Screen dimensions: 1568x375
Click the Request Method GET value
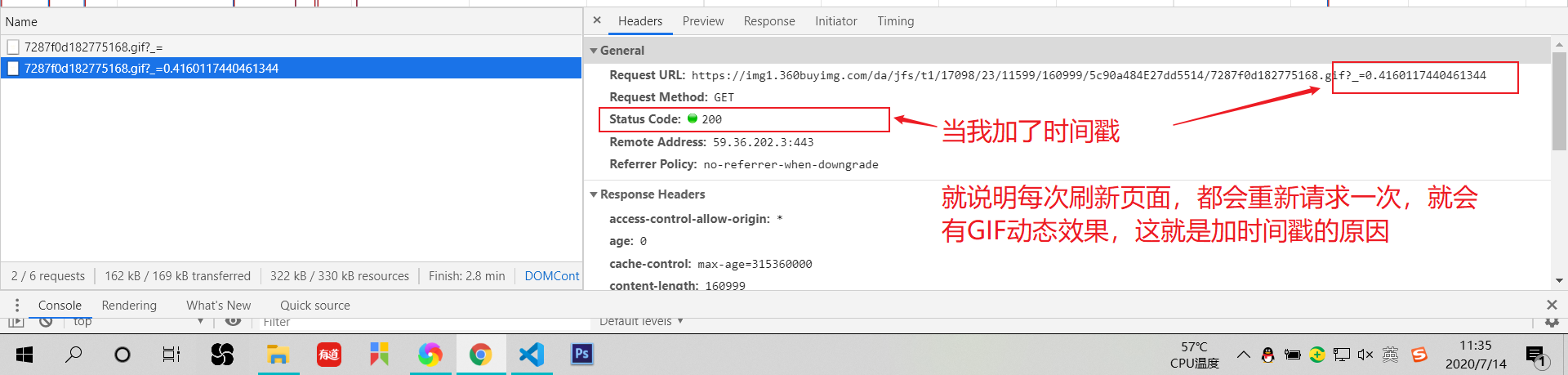[724, 97]
